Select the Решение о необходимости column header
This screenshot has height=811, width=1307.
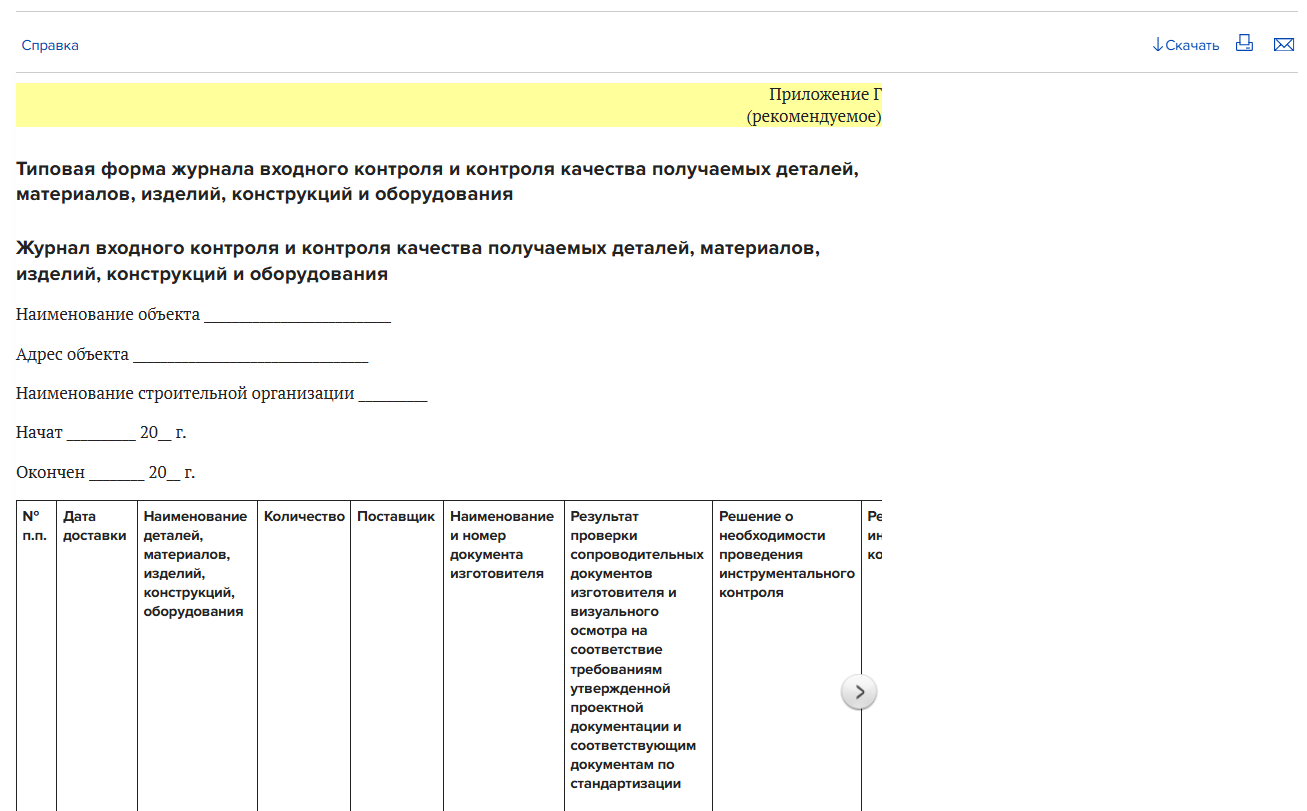click(786, 554)
